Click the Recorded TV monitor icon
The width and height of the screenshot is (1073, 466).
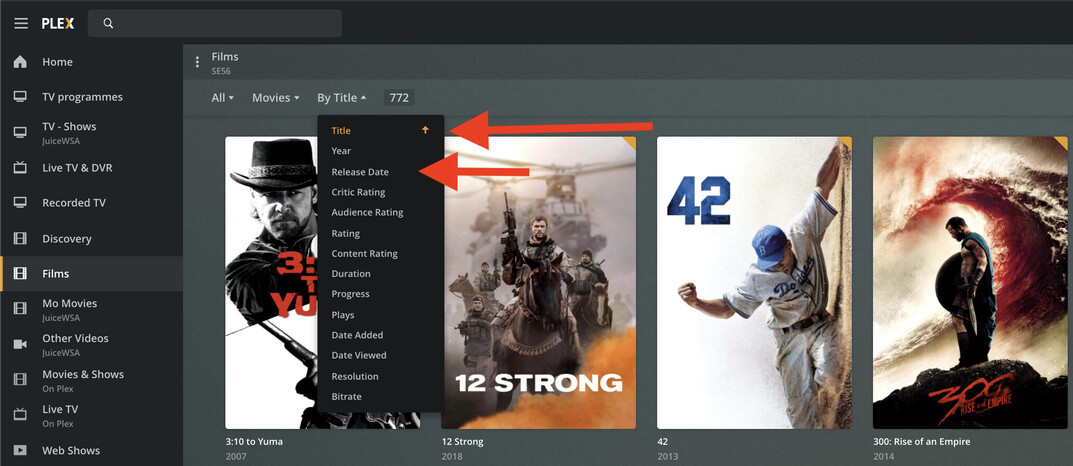[21, 203]
